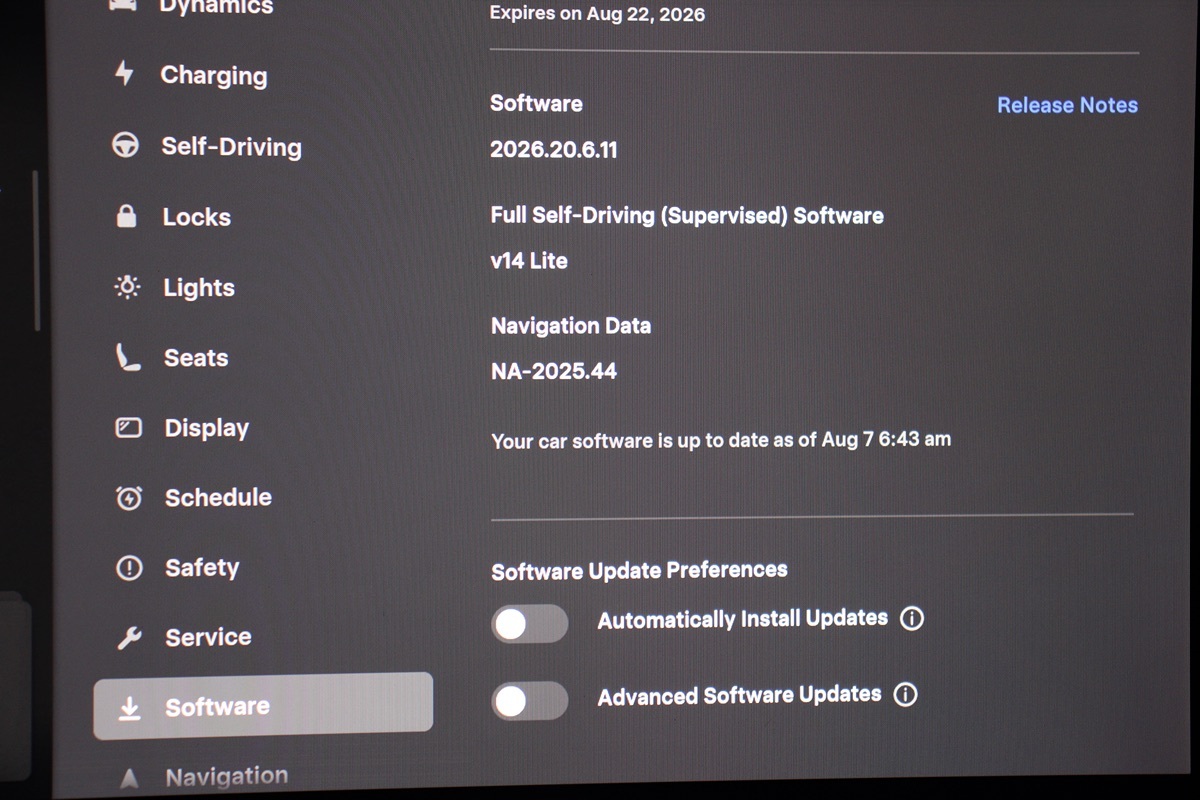Image resolution: width=1200 pixels, height=800 pixels.
Task: Click the Locks padlock icon
Action: pos(127,216)
